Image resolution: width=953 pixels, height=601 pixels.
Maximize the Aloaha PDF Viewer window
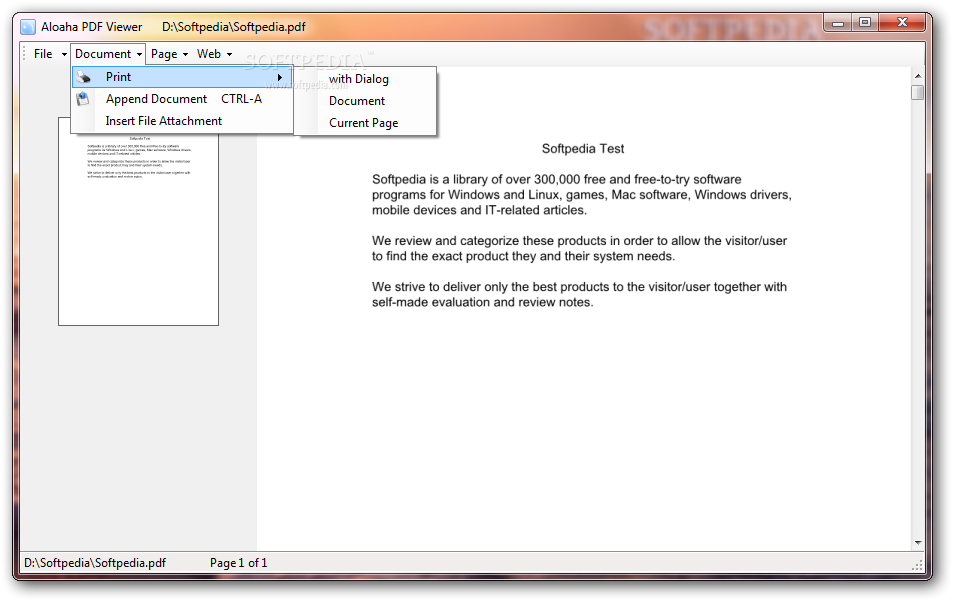point(865,23)
